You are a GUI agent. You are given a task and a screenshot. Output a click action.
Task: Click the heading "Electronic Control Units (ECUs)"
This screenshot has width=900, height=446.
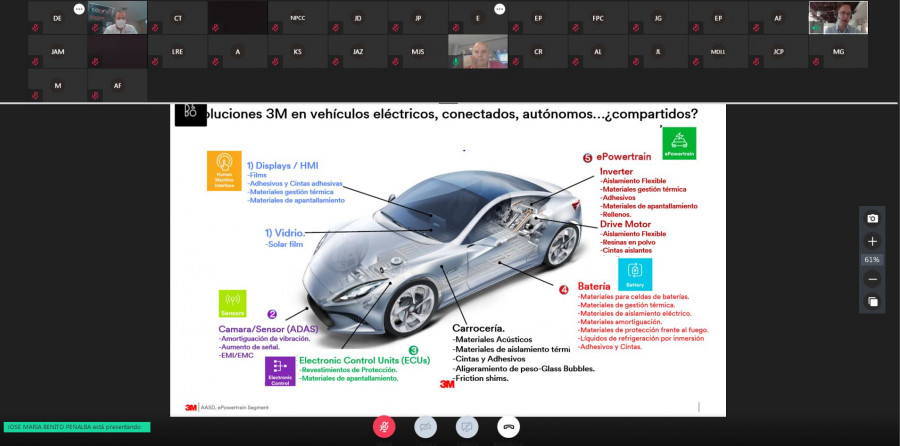pyautogui.click(x=364, y=360)
